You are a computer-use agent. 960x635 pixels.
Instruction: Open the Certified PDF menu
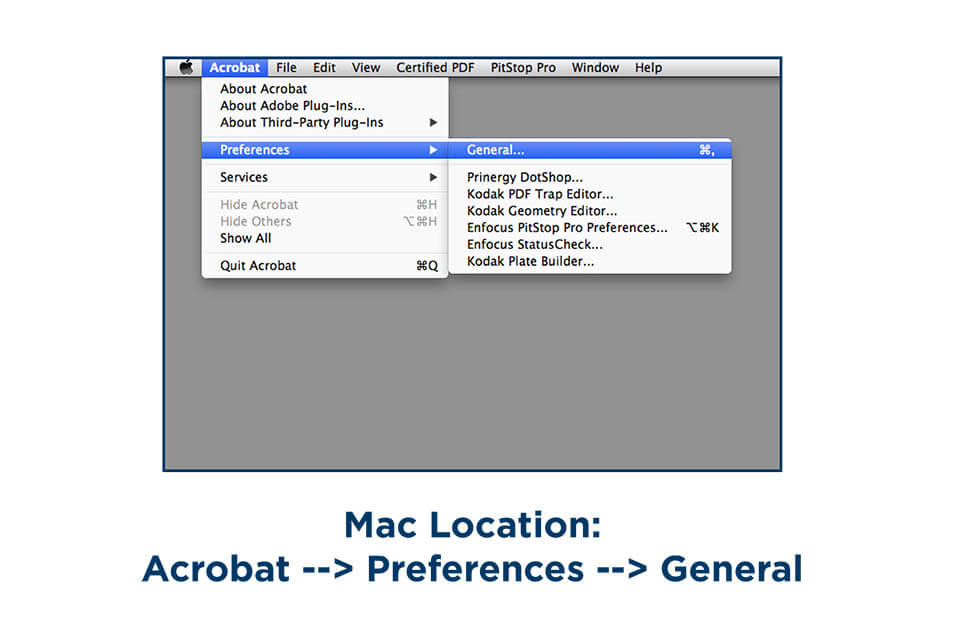click(435, 67)
